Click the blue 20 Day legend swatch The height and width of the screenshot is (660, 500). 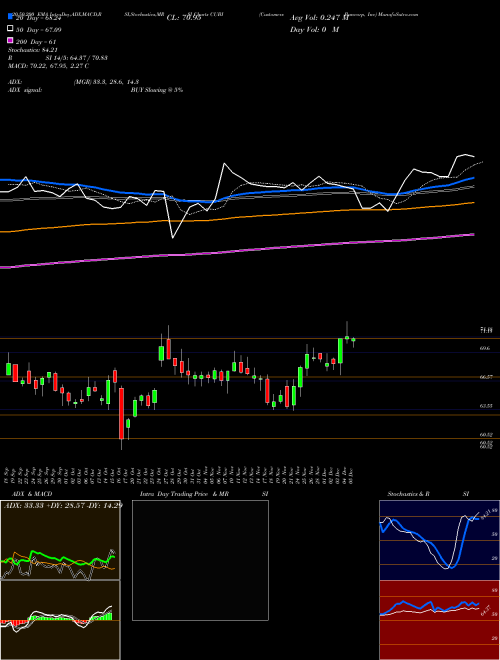coord(11,16)
